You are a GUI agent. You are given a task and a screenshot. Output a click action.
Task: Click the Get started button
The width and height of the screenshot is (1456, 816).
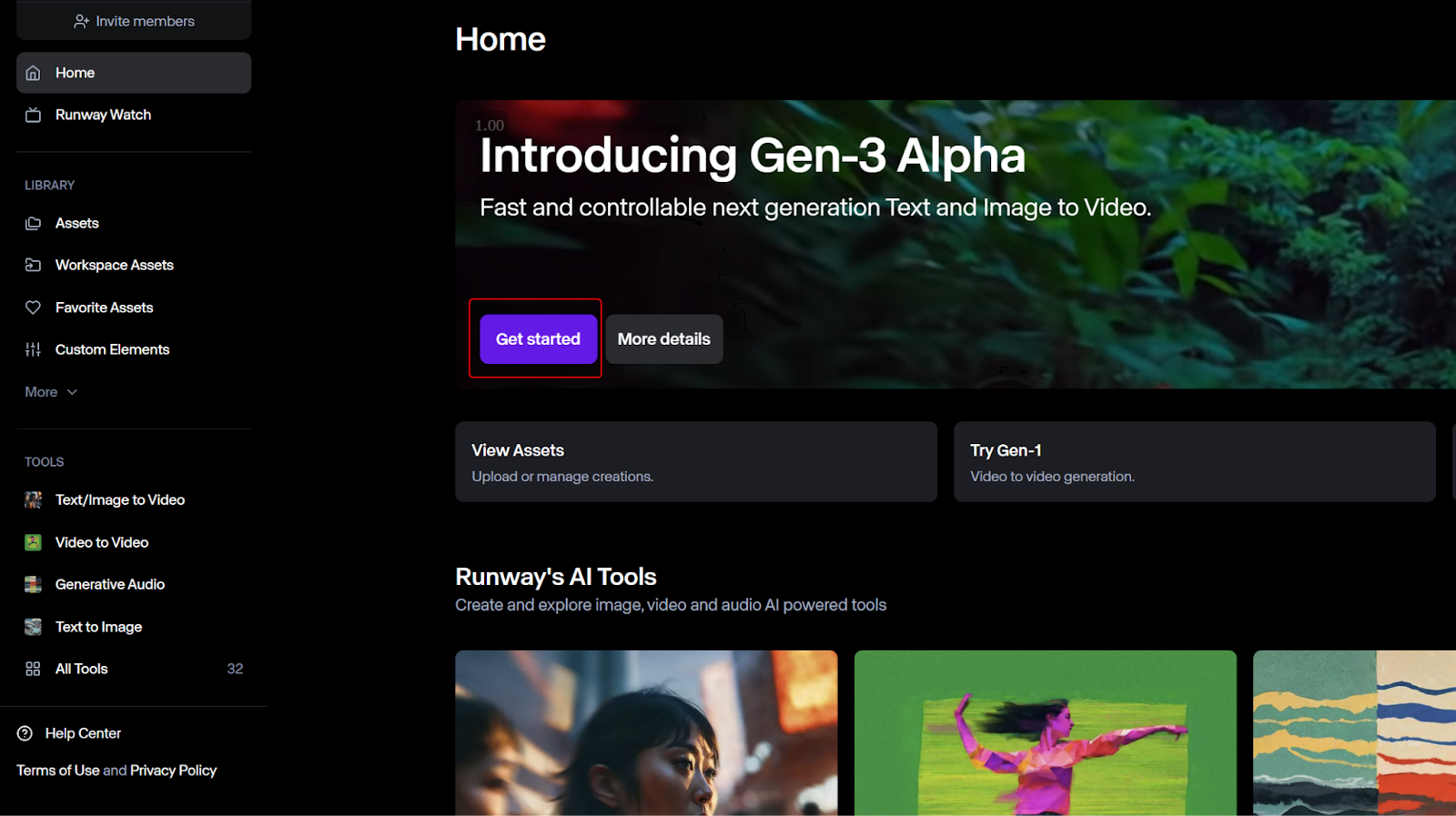click(x=538, y=339)
